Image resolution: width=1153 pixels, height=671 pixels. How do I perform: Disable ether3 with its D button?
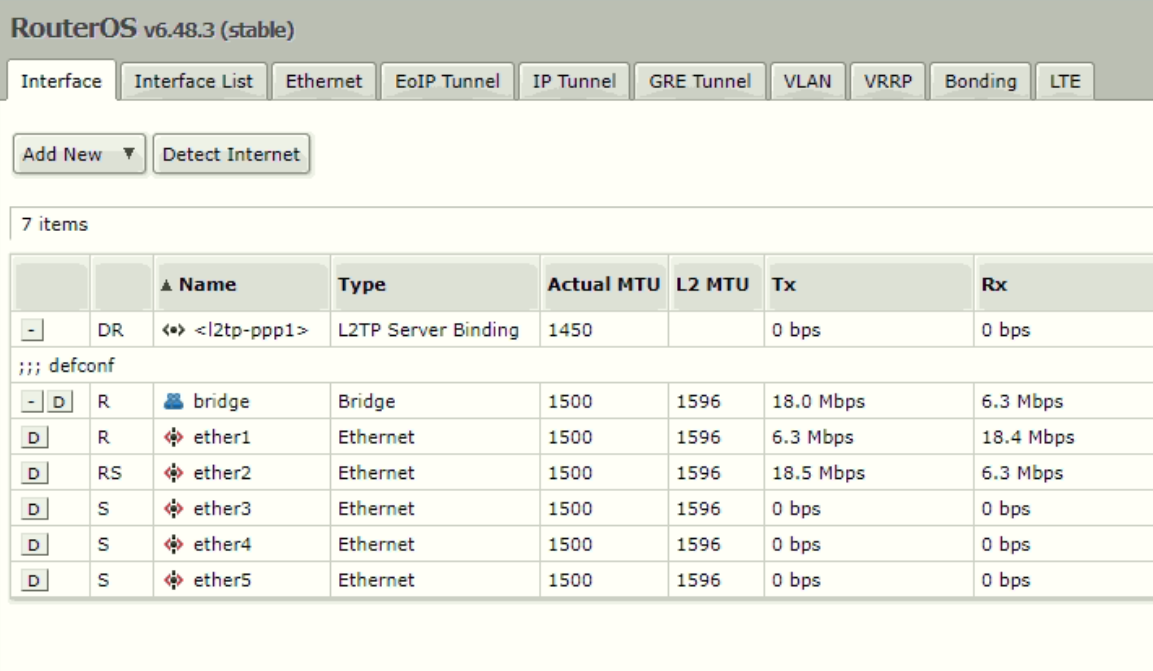coord(34,509)
